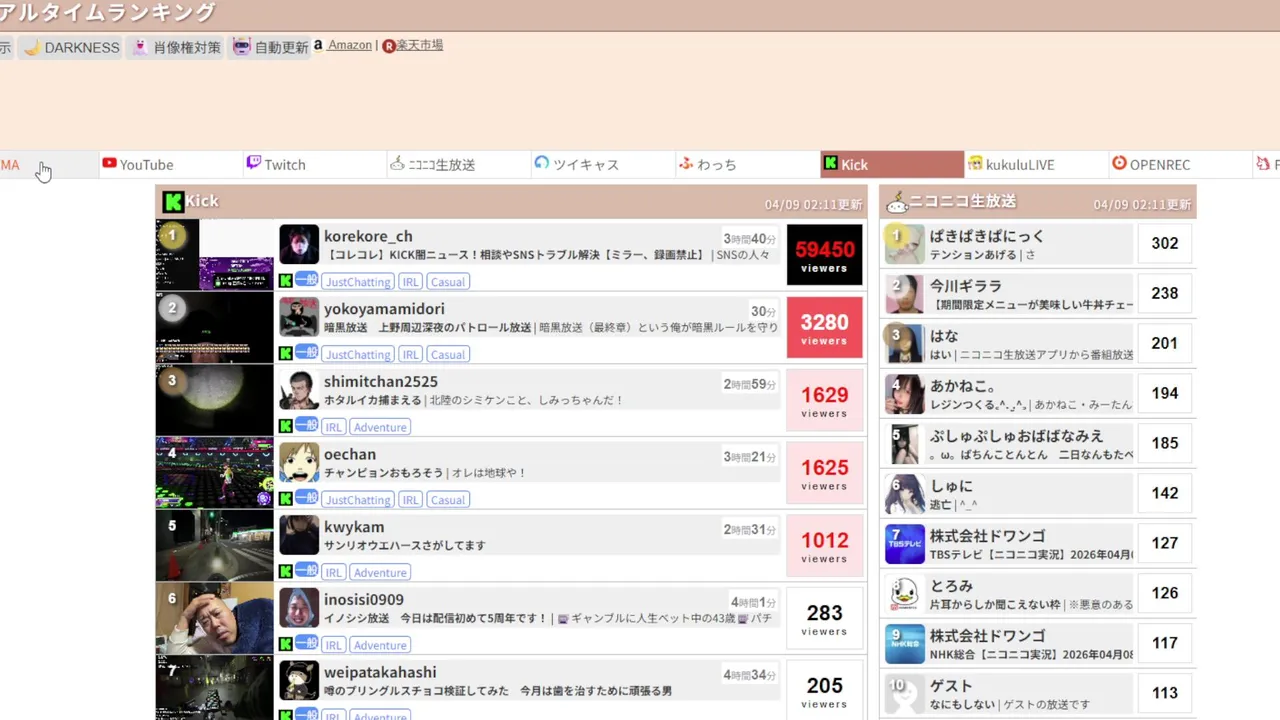1280x720 pixels.
Task: Open the inosisi0909 channel name
Action: pyautogui.click(x=364, y=600)
